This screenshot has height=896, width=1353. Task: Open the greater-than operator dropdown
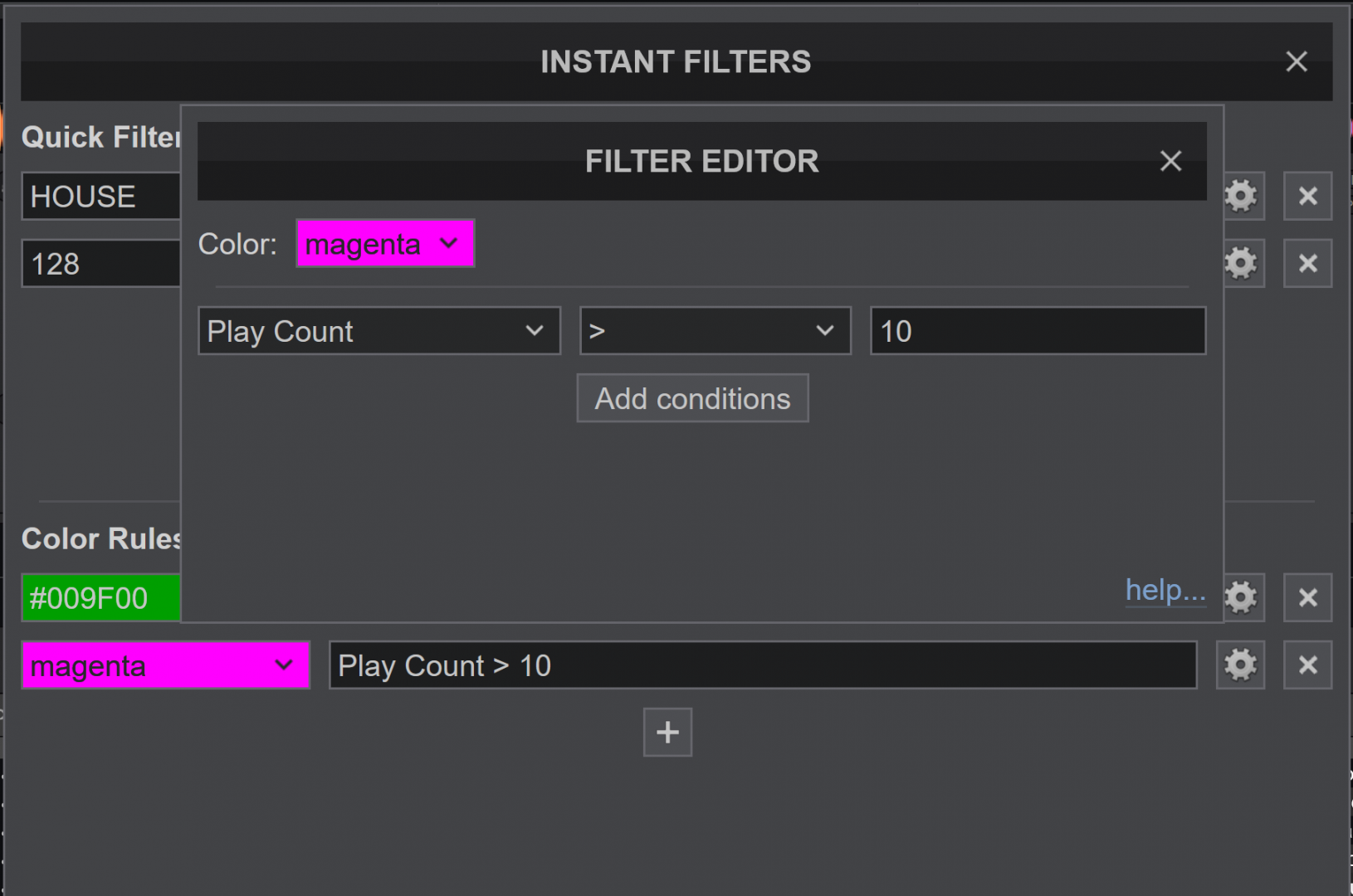(716, 331)
